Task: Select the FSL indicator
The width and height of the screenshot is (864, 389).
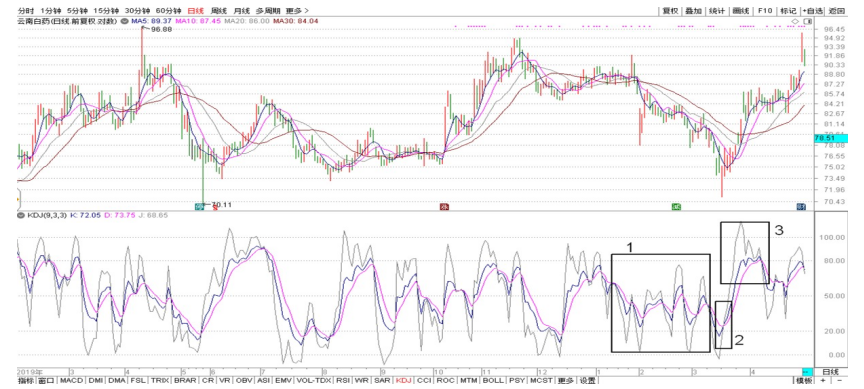Action: tap(138, 380)
